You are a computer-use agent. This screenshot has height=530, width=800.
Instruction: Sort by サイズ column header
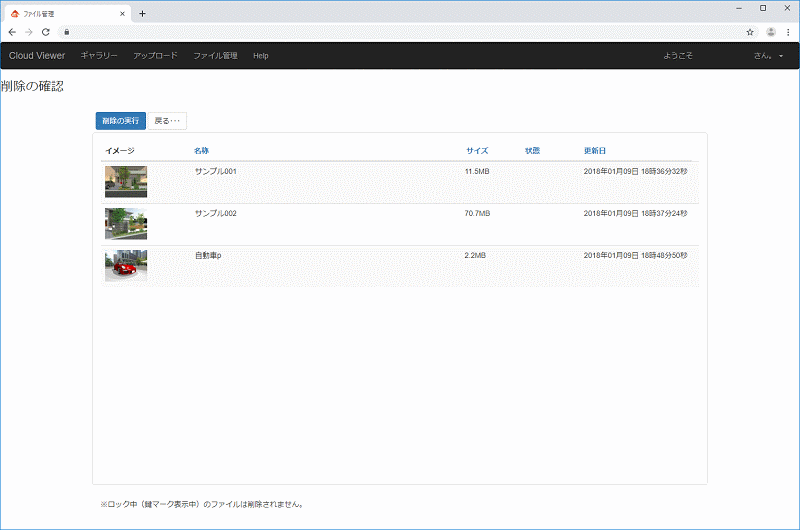pos(477,150)
